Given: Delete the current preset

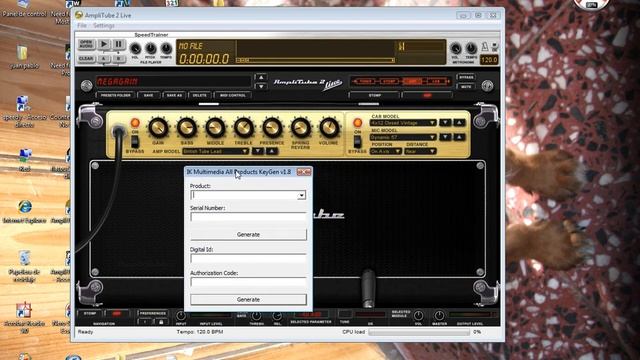Looking at the screenshot, I should click(x=200, y=95).
